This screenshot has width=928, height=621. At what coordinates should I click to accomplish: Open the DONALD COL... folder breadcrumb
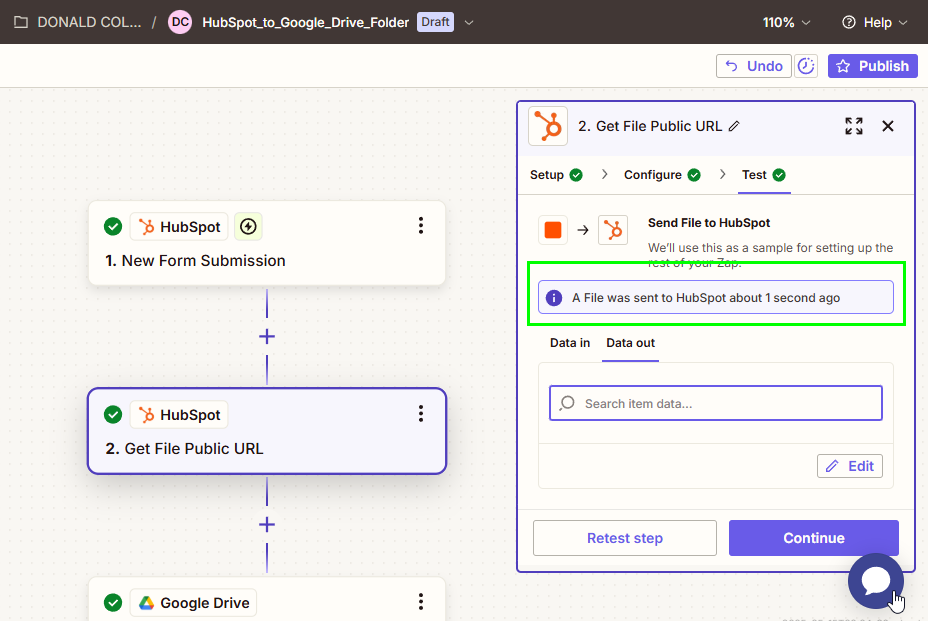78,22
